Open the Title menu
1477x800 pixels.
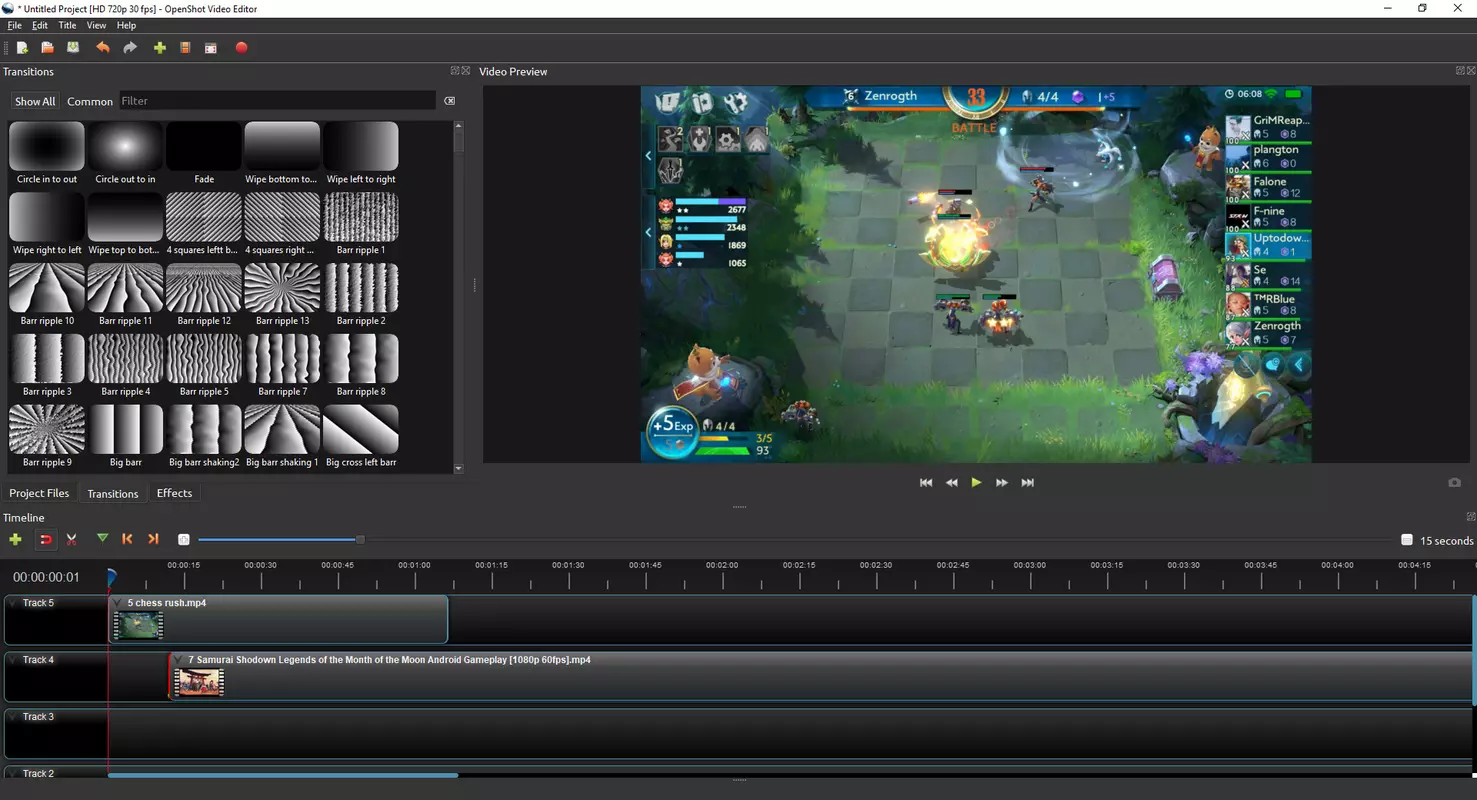tap(67, 25)
